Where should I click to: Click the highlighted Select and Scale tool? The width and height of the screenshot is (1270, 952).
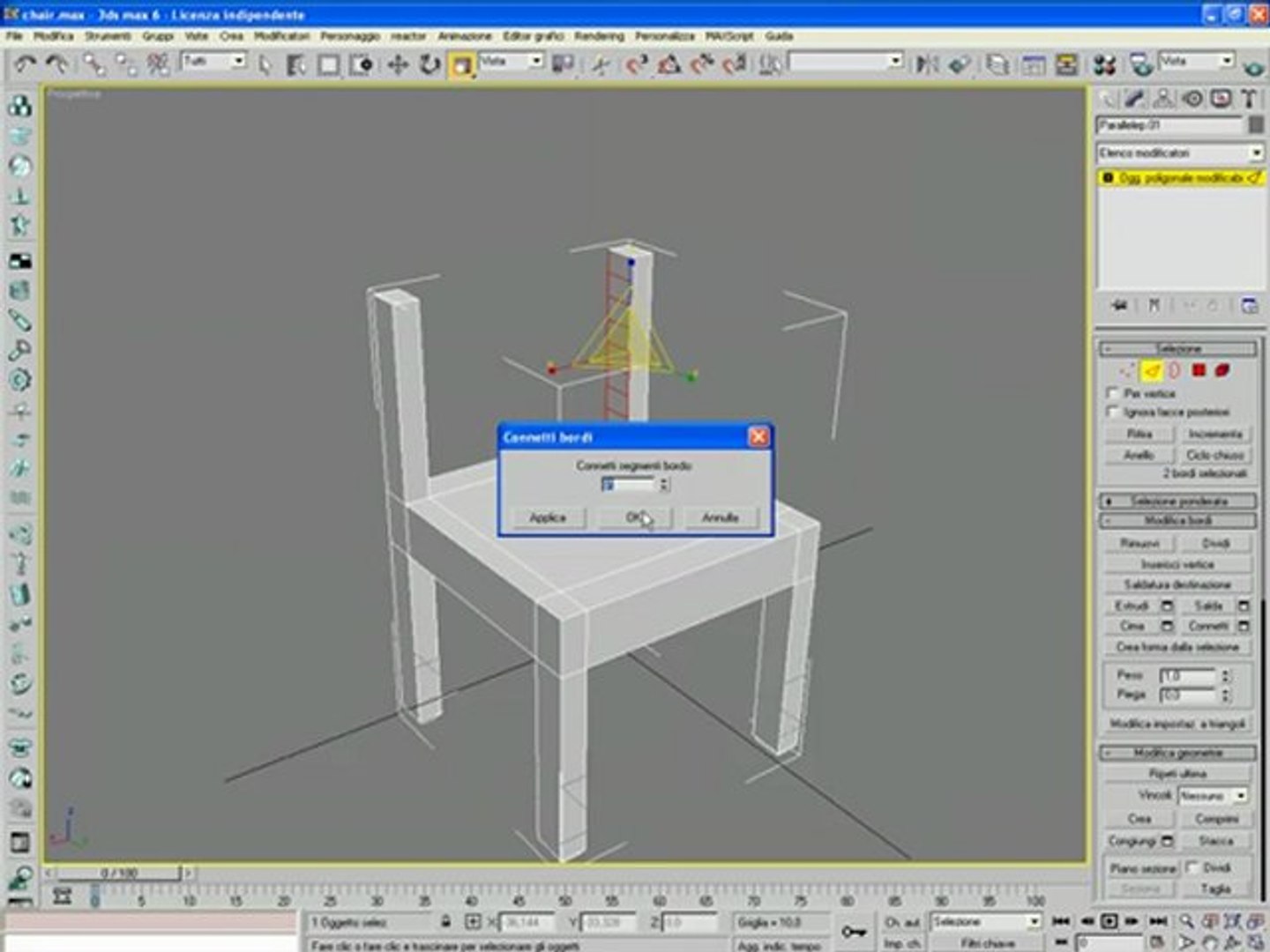pyautogui.click(x=461, y=64)
